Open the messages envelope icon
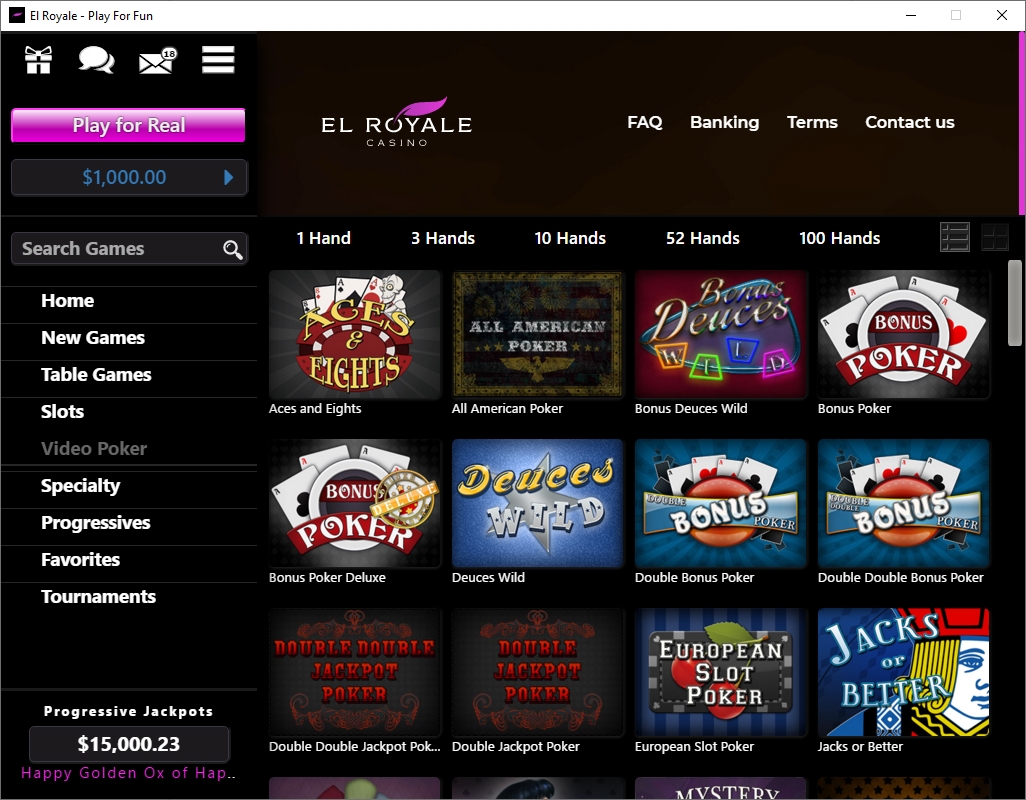The image size is (1026, 800). [x=158, y=60]
